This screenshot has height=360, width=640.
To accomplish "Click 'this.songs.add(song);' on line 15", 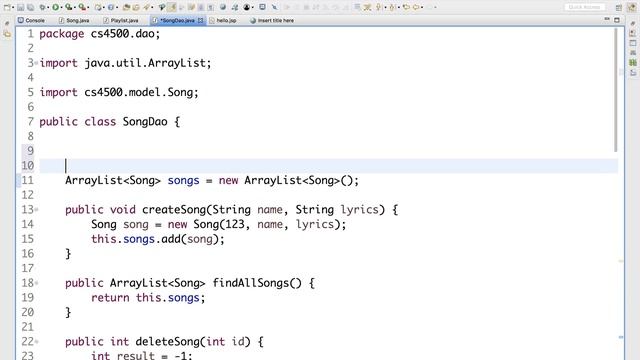I will pyautogui.click(x=158, y=239).
